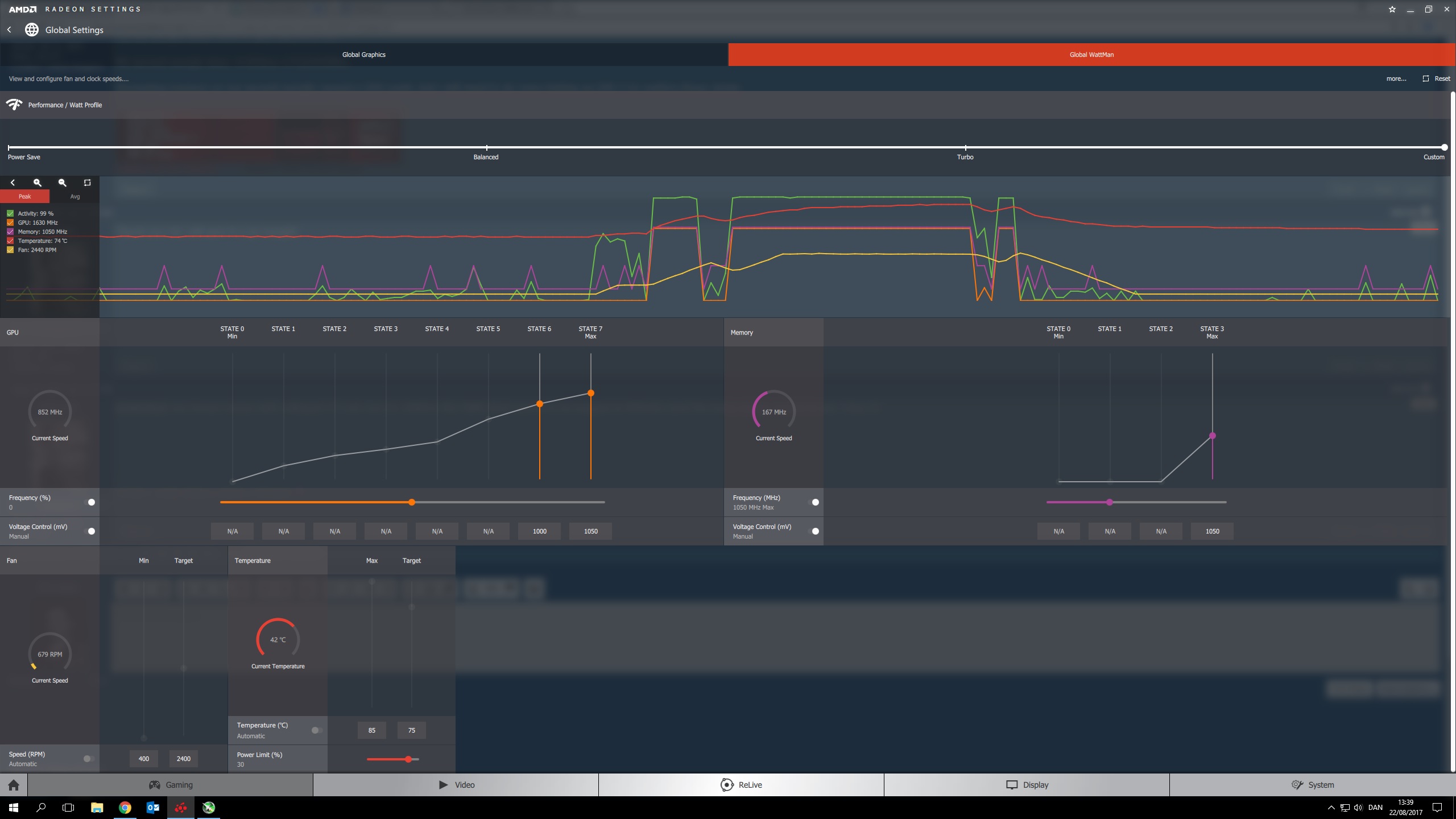Screen dimensions: 1456x819
Task: Click the Memory frequency purple slider handle
Action: click(1110, 502)
